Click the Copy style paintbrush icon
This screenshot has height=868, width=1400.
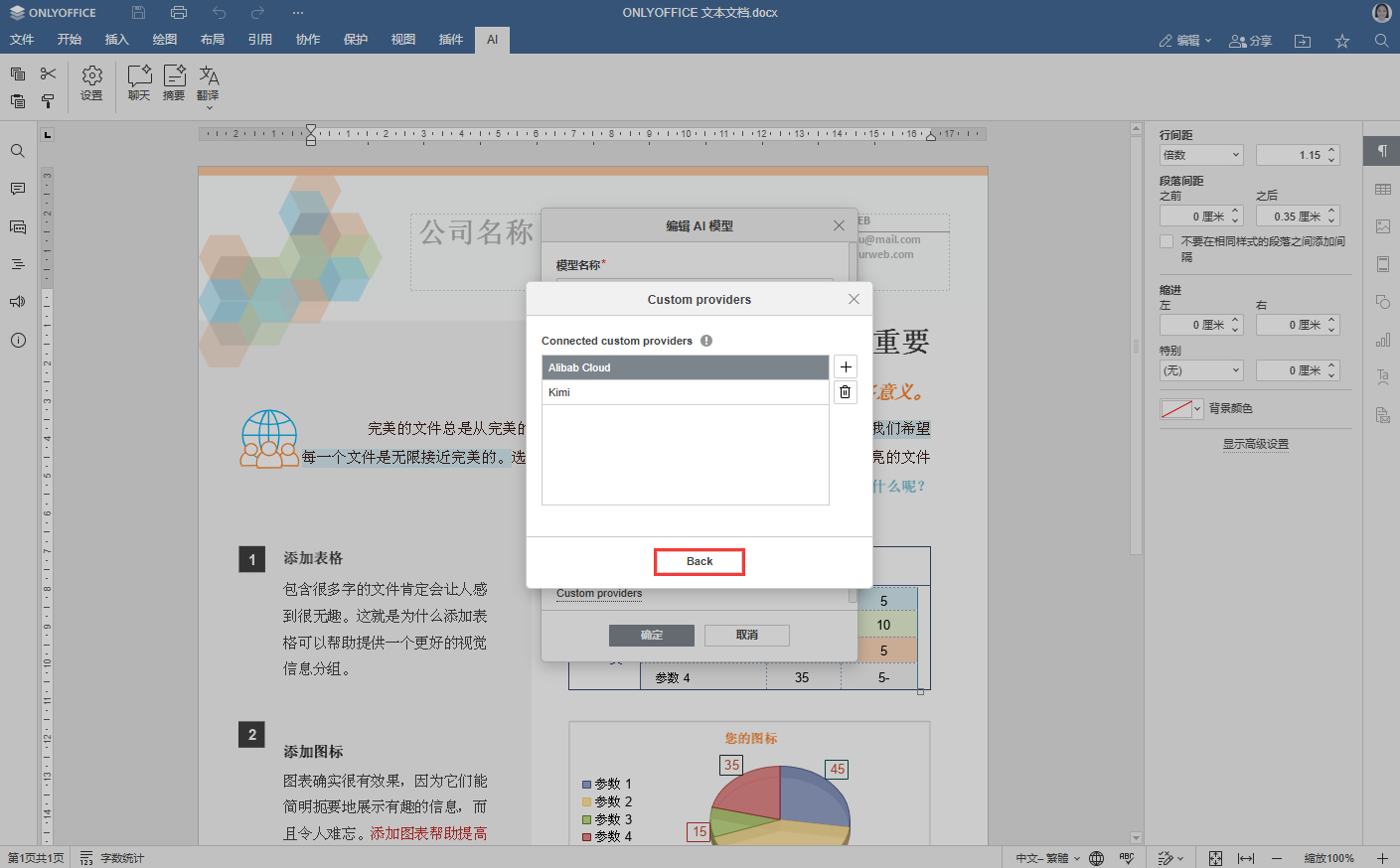48,100
